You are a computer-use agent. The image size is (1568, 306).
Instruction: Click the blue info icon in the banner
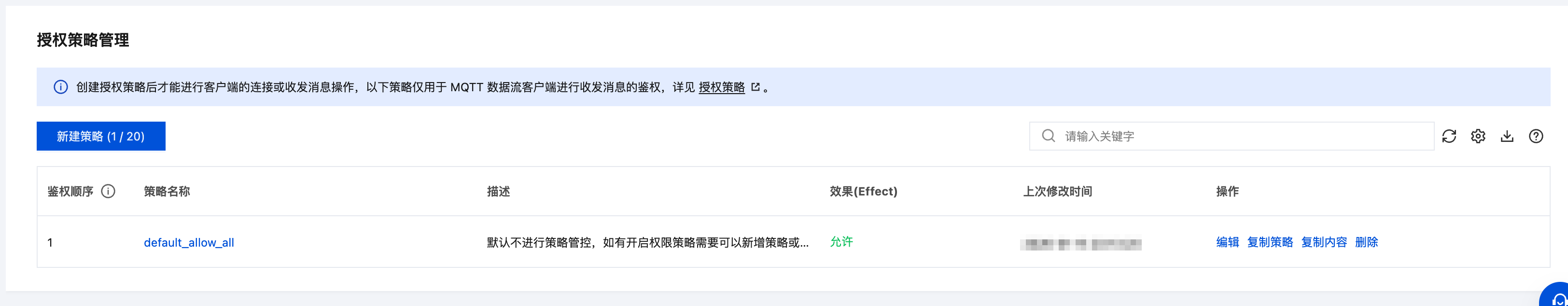(x=61, y=87)
